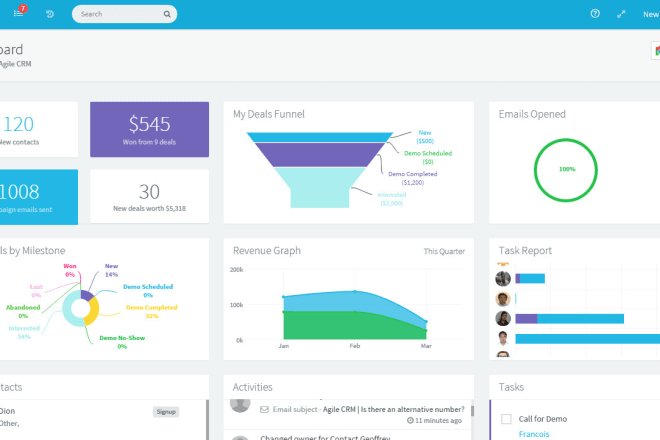Open the $545 won from 9 deals tile
This screenshot has height=440, width=660.
(x=149, y=129)
